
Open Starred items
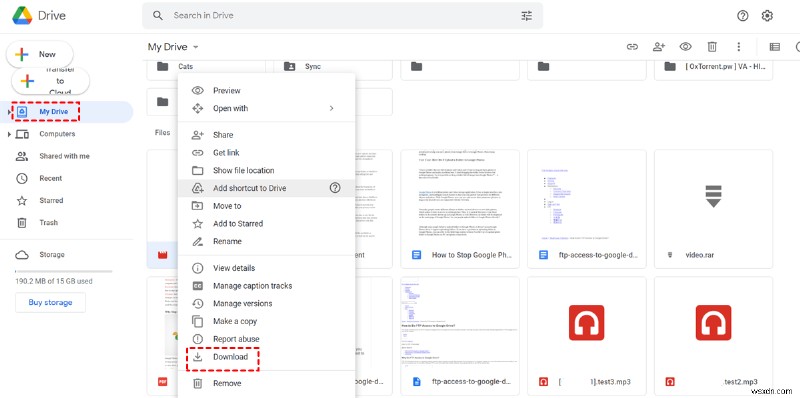pos(51,201)
